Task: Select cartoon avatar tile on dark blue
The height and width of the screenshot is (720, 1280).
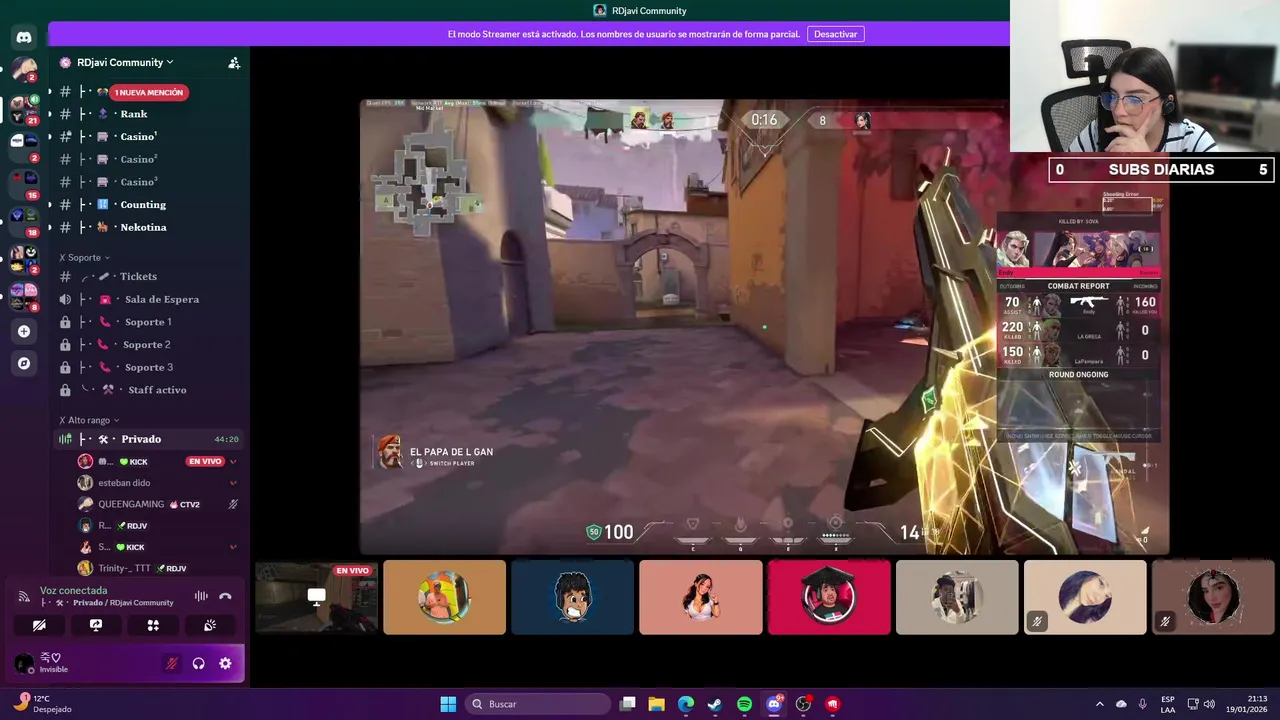Action: [x=572, y=597]
